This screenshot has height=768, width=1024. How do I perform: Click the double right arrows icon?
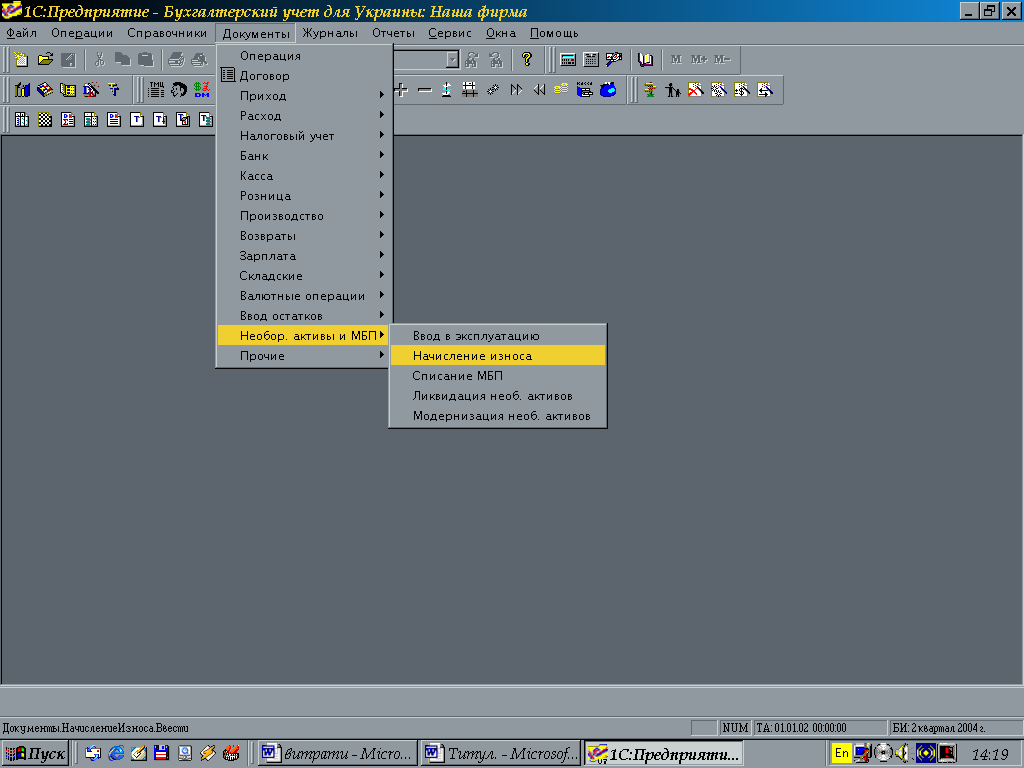[516, 89]
